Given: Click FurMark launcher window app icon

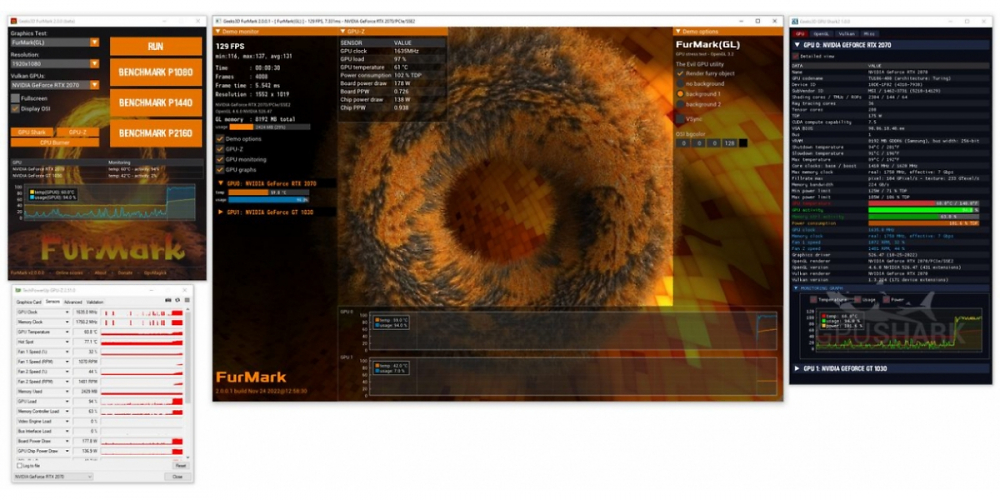Looking at the screenshot, I should point(13,21).
